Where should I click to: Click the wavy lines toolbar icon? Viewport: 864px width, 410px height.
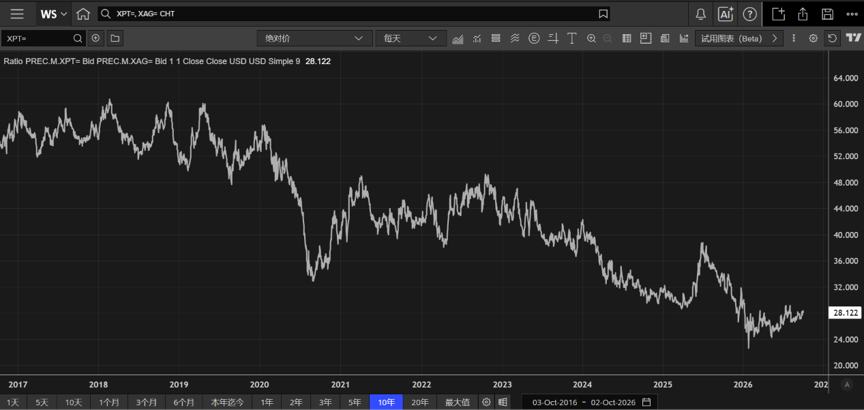click(x=515, y=38)
